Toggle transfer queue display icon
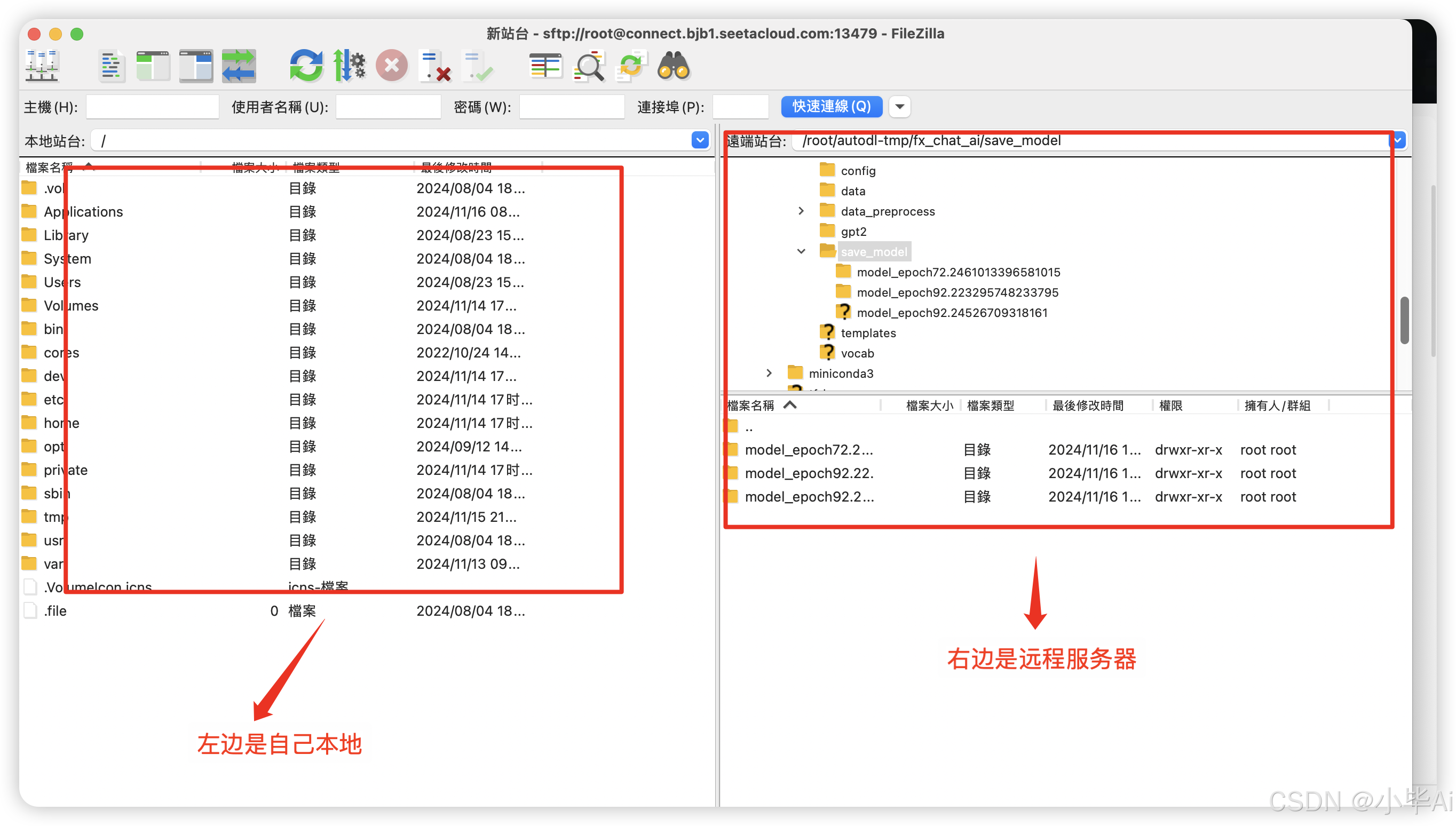This screenshot has height=826, width=1456. pyautogui.click(x=239, y=66)
